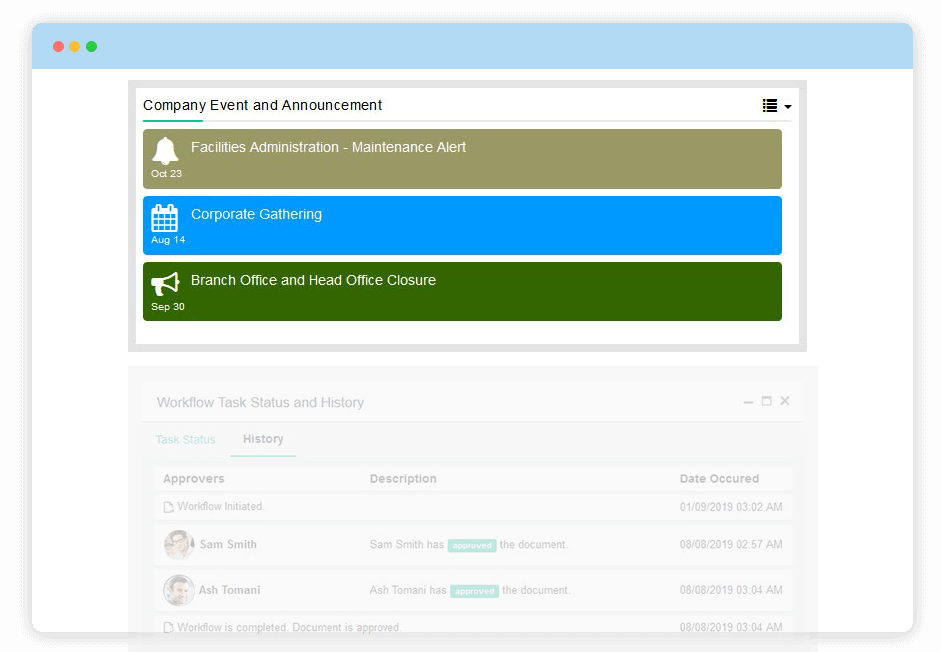Open the Corporate Gathering event title
Viewport: 941px width, 652px height.
click(x=256, y=214)
